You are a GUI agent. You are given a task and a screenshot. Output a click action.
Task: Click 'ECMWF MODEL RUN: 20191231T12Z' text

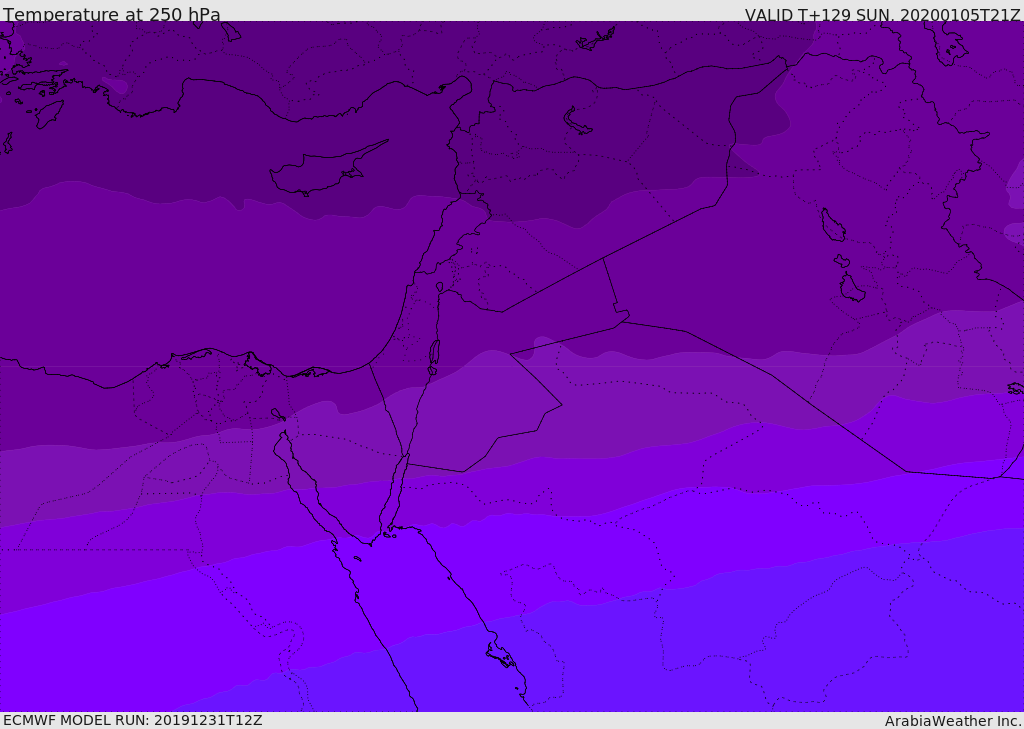coord(133,721)
